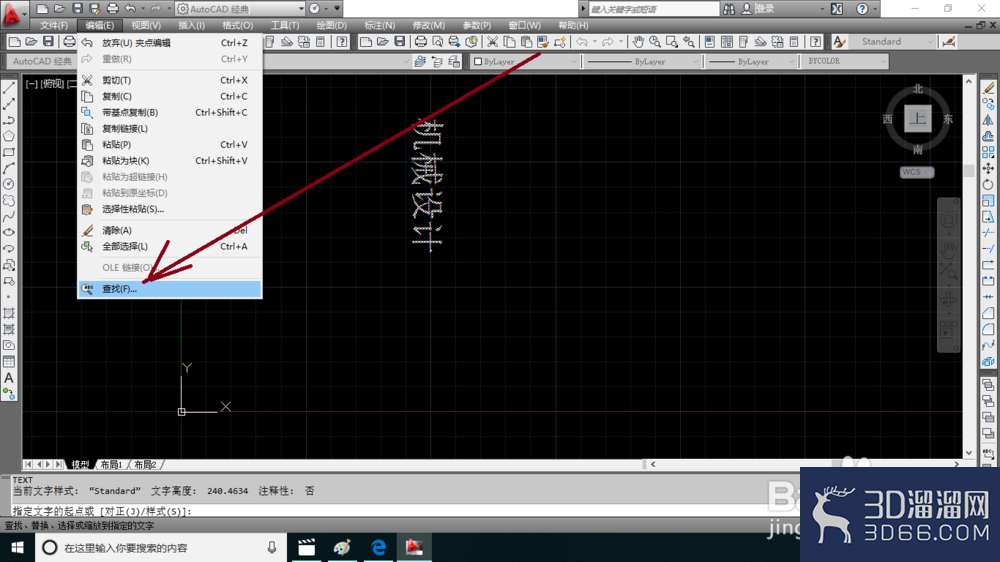Expand the ByLayer color dropdown
The width and height of the screenshot is (1000, 562).
(573, 62)
